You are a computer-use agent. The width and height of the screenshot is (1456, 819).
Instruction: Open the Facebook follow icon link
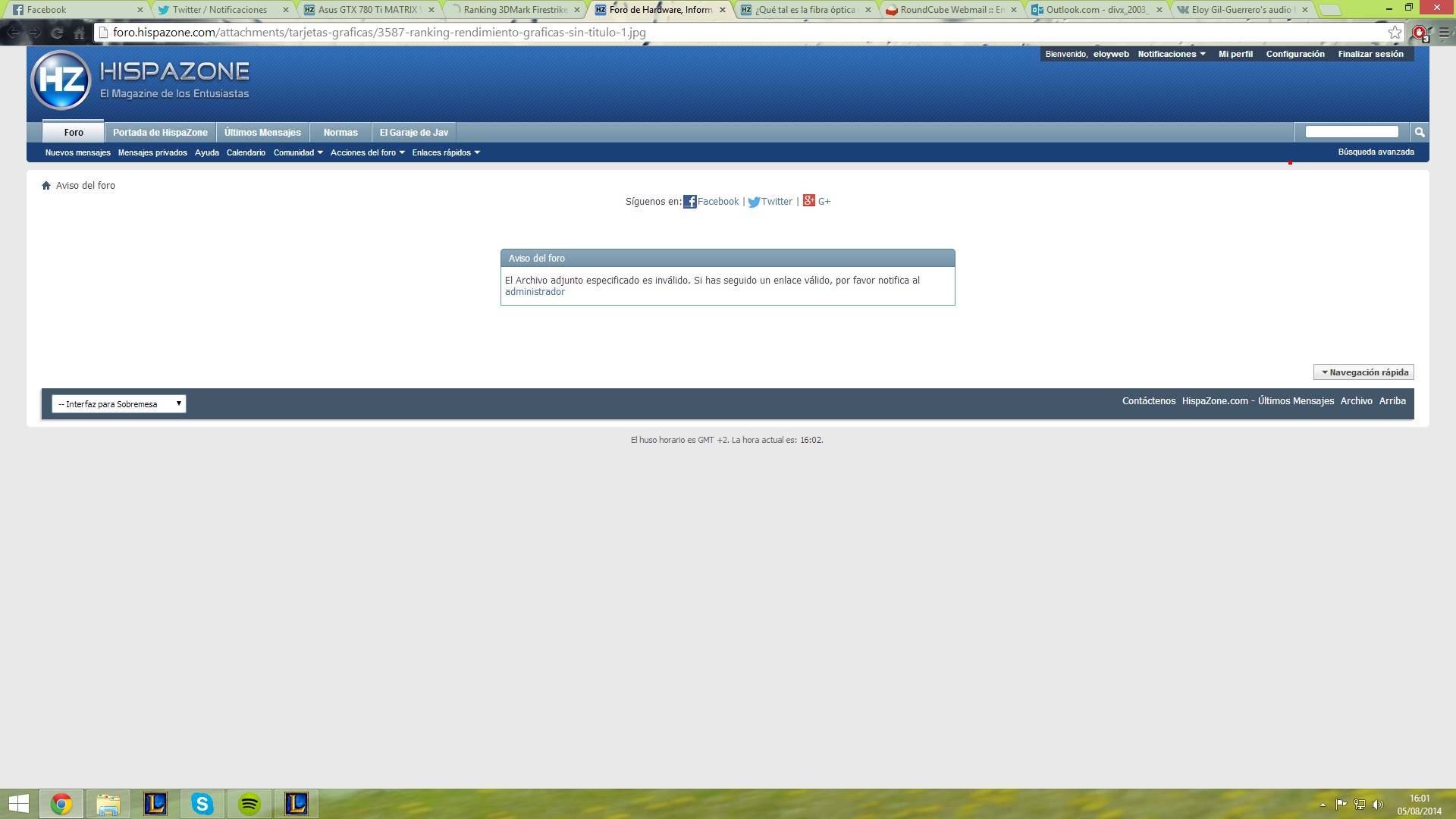point(689,202)
